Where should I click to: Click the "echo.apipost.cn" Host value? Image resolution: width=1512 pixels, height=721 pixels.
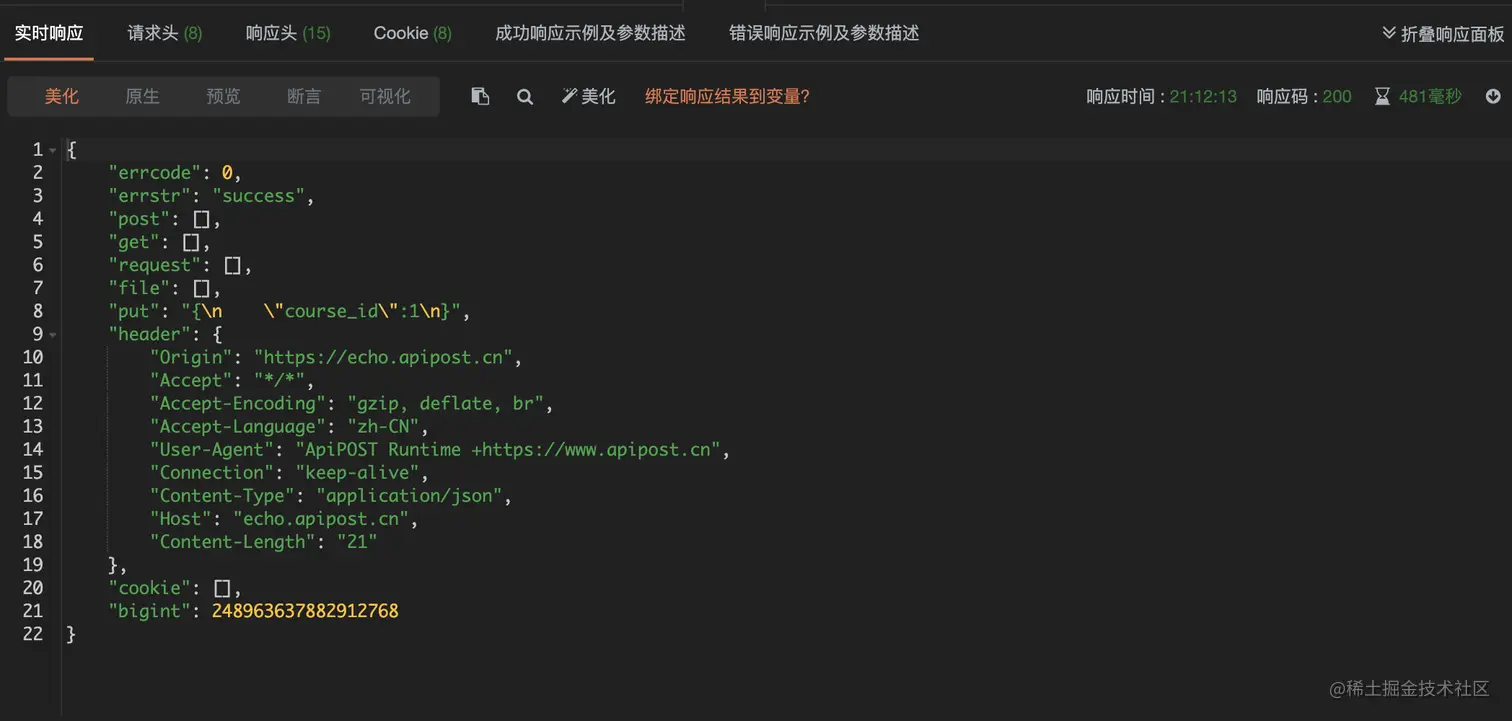320,518
